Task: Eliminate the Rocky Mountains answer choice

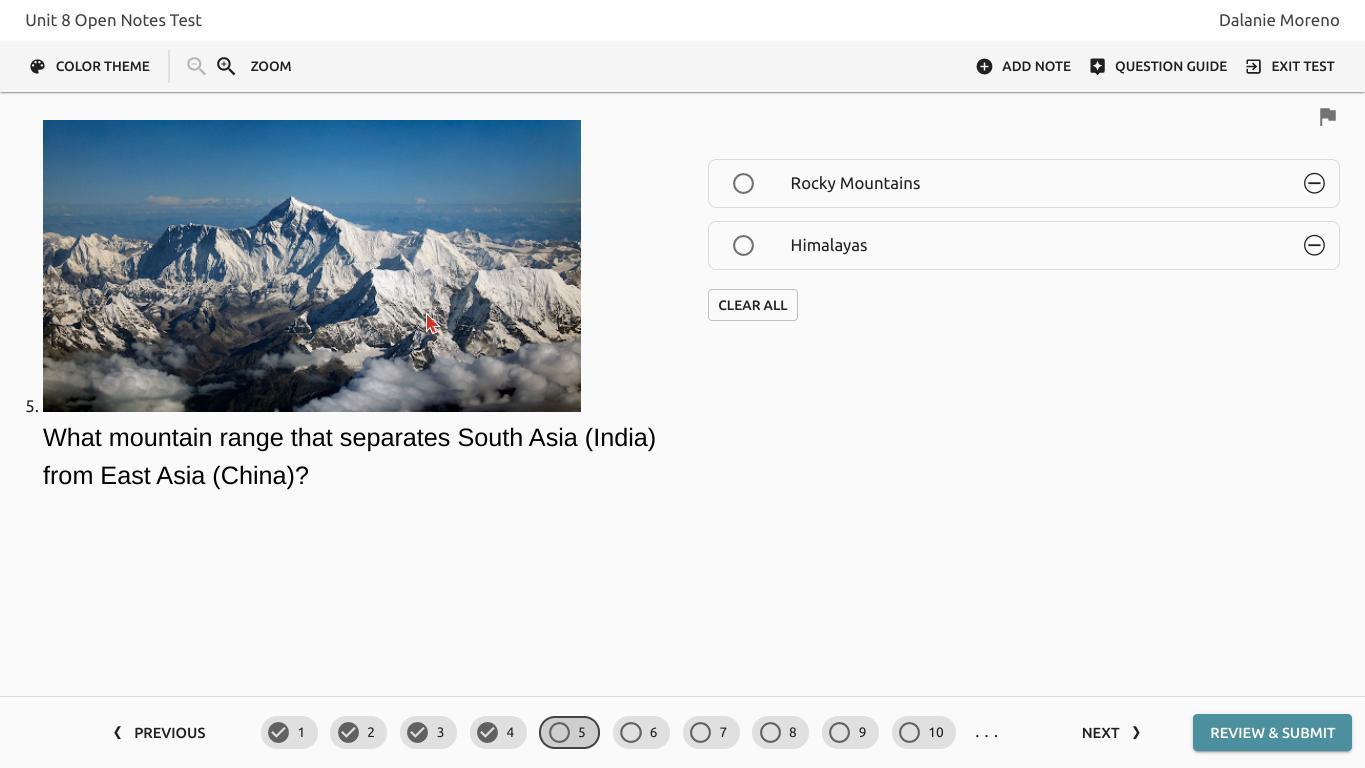Action: [1314, 183]
